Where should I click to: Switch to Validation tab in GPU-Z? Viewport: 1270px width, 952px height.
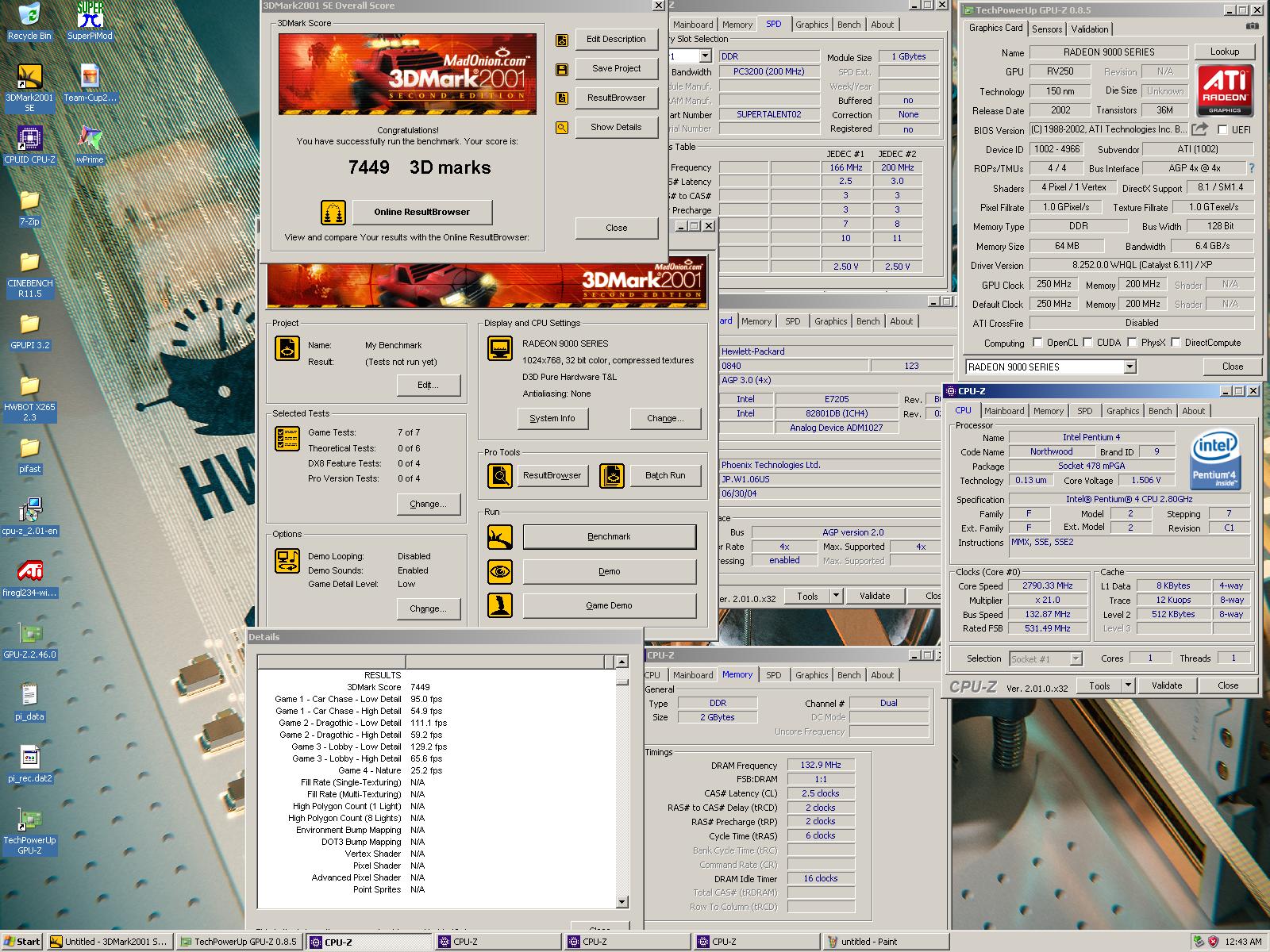pyautogui.click(x=1090, y=29)
